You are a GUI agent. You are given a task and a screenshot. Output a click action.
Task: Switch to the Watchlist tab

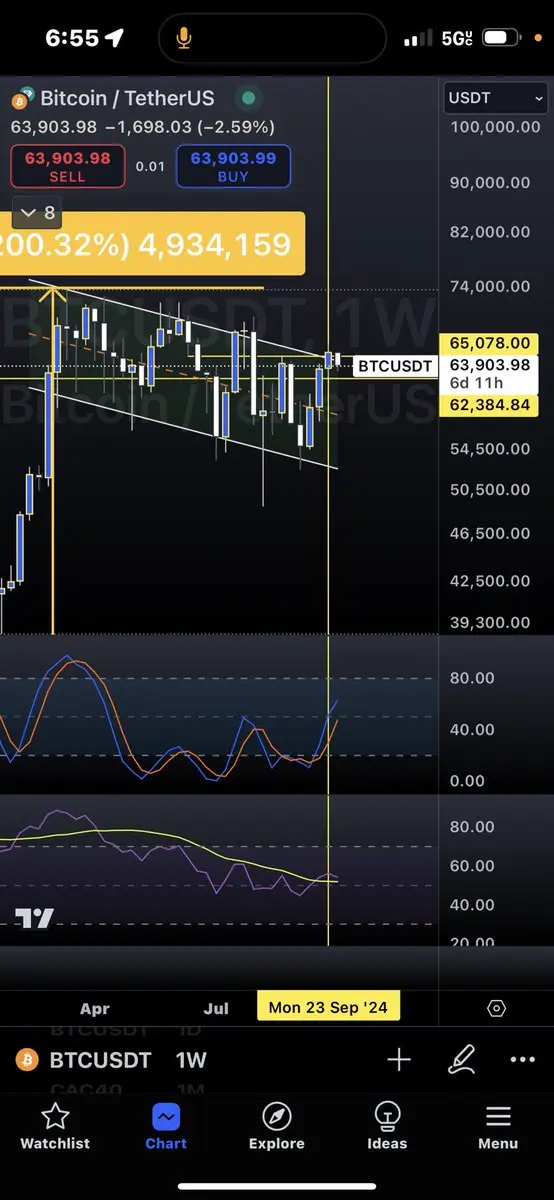pos(55,1126)
